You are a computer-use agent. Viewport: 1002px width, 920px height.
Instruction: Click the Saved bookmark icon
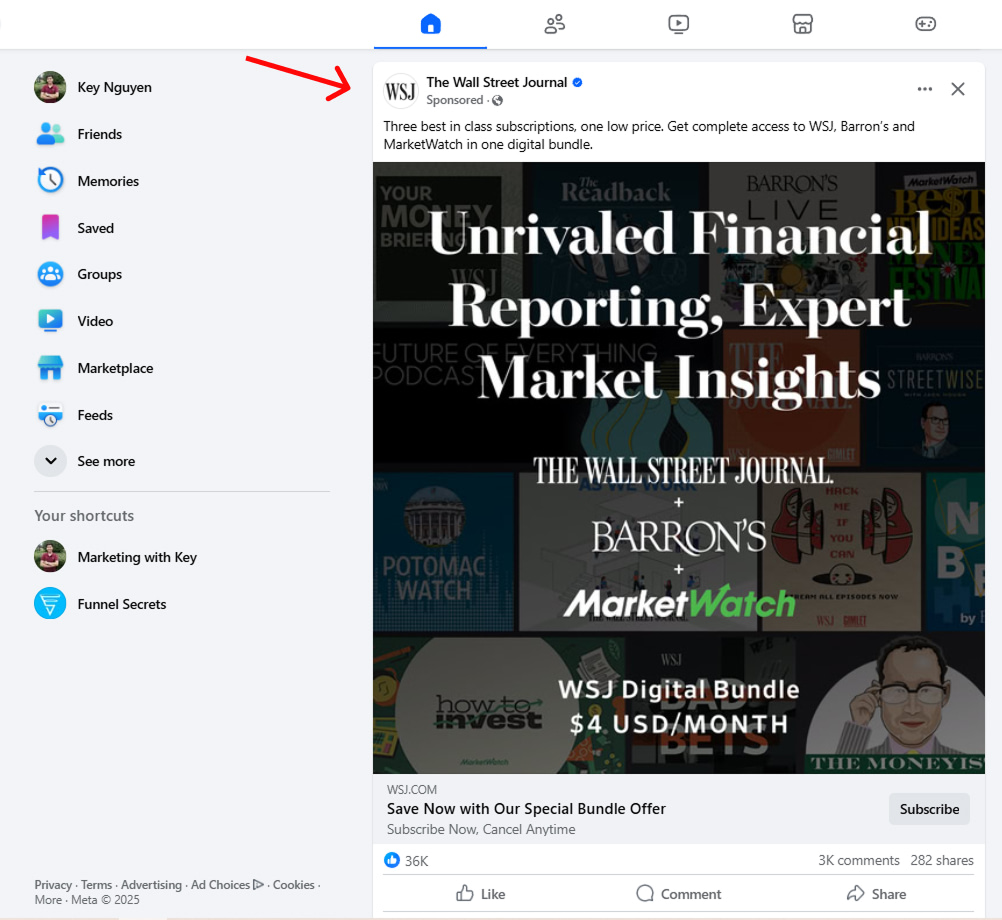(x=50, y=227)
